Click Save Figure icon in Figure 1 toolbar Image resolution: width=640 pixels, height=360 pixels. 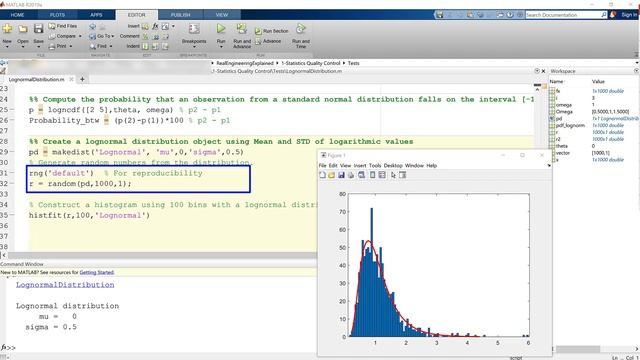(x=341, y=175)
